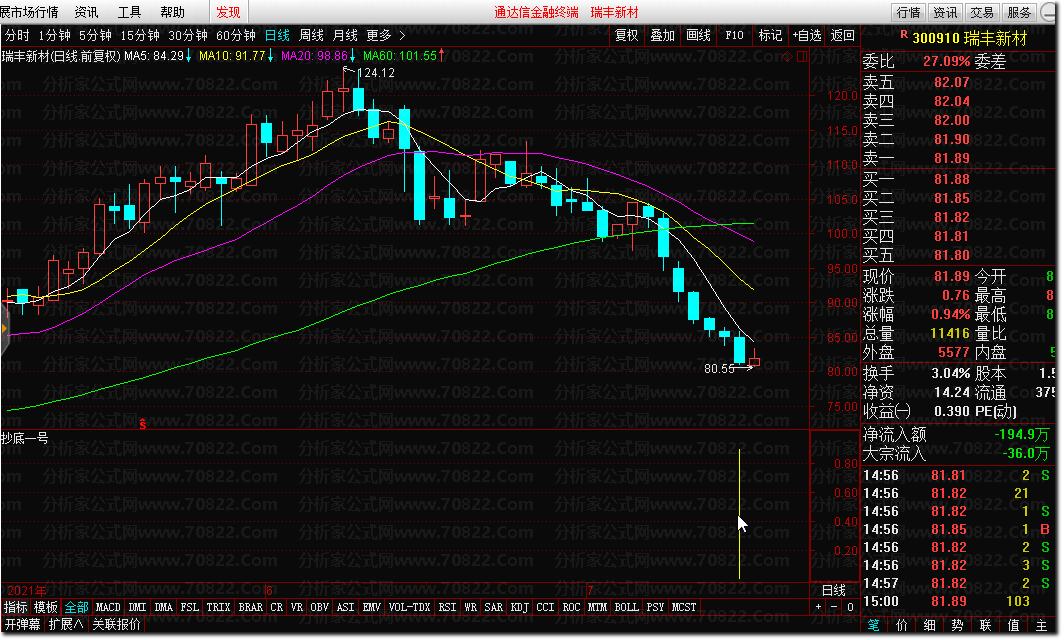Apply the VOL-TDX indicator
1064x640 pixels.
(409, 607)
